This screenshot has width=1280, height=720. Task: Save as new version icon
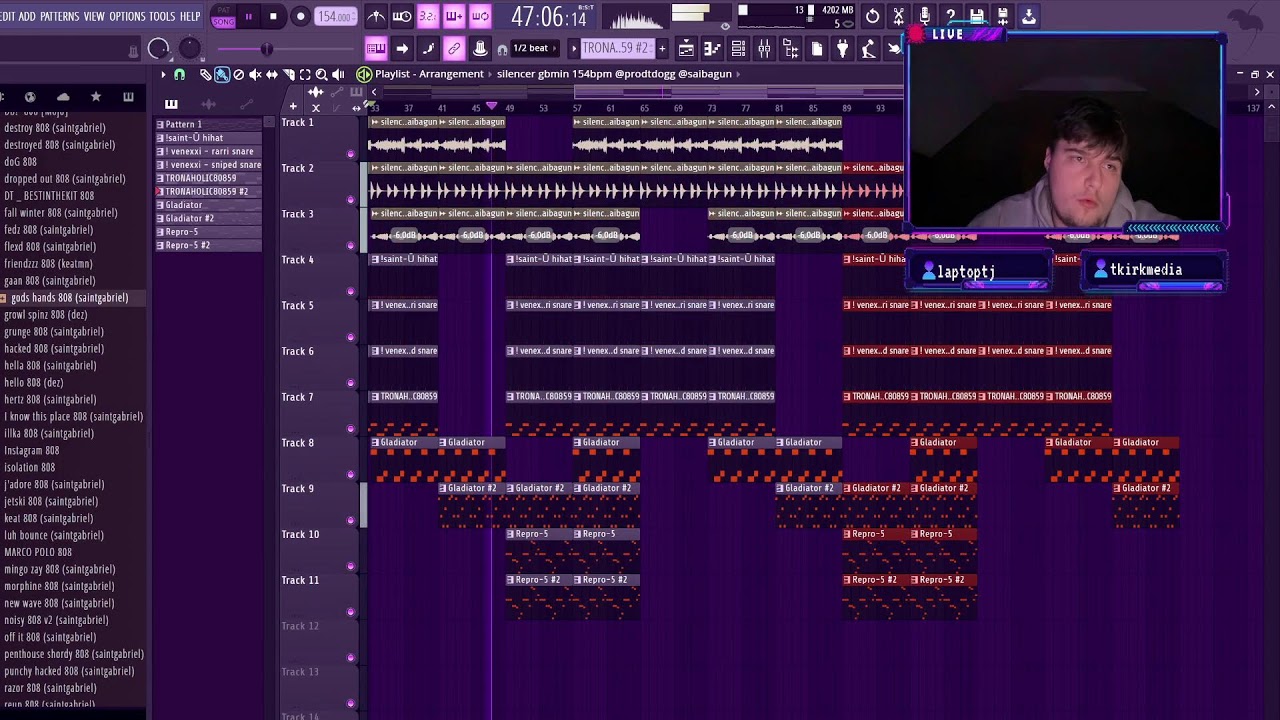(1003, 16)
